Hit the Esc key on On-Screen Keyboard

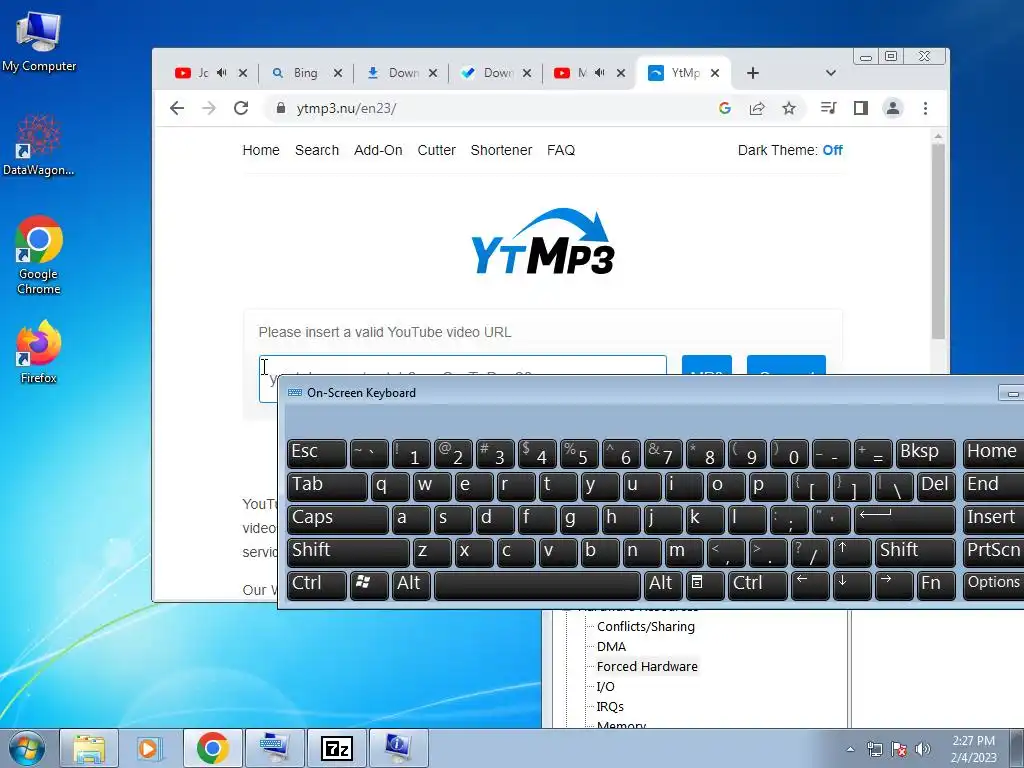316,453
